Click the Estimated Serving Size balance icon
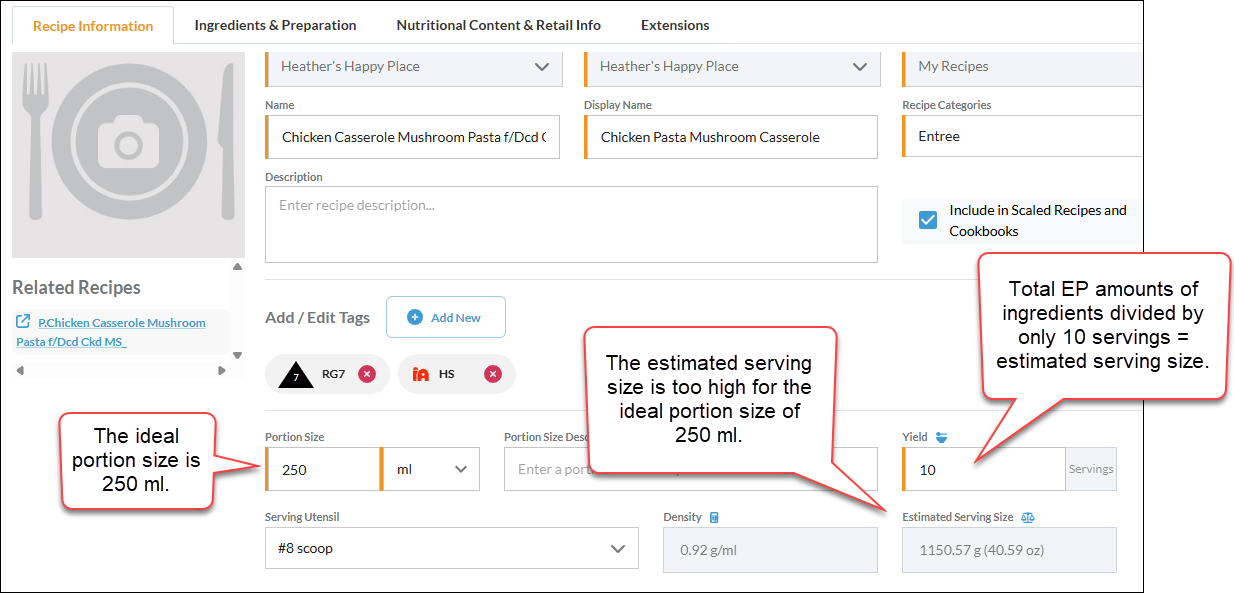This screenshot has width=1234, height=593. [x=1027, y=517]
